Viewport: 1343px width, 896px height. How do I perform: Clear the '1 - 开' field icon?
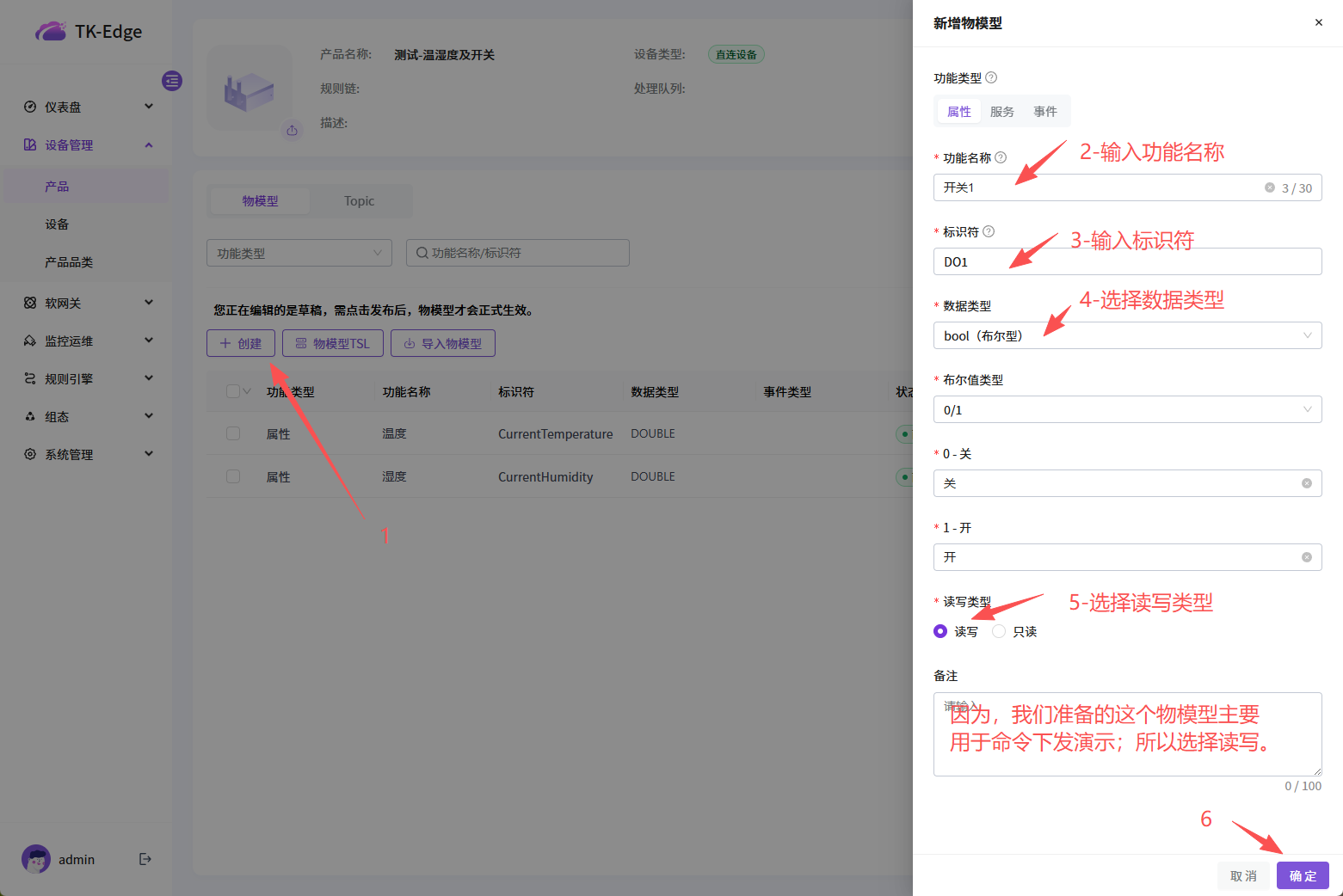pyautogui.click(x=1306, y=557)
